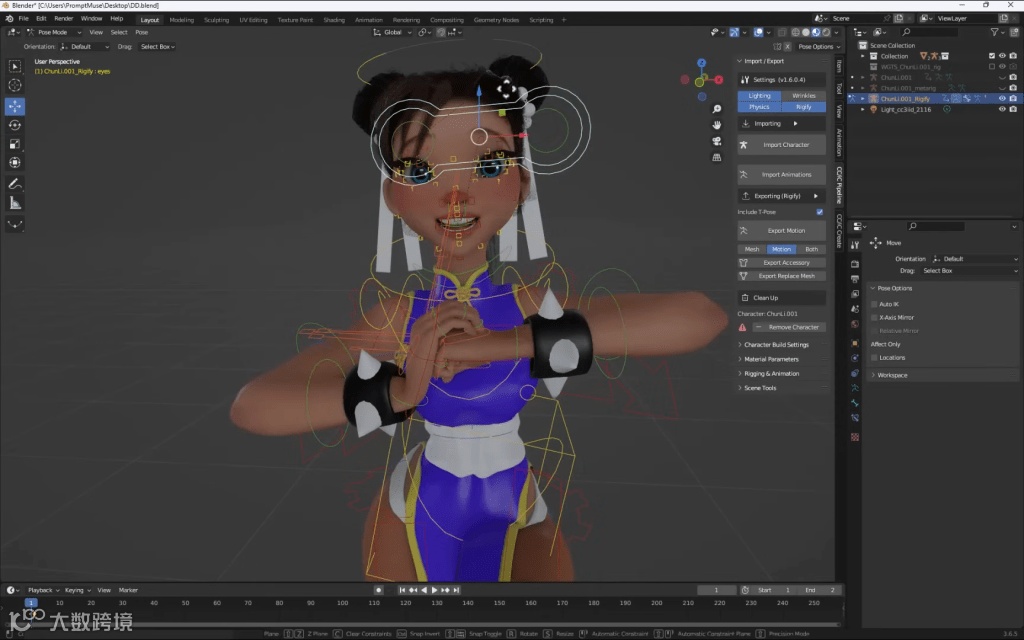Select the Breakdowner pose tool
The image size is (1024, 640).
(x=14, y=225)
